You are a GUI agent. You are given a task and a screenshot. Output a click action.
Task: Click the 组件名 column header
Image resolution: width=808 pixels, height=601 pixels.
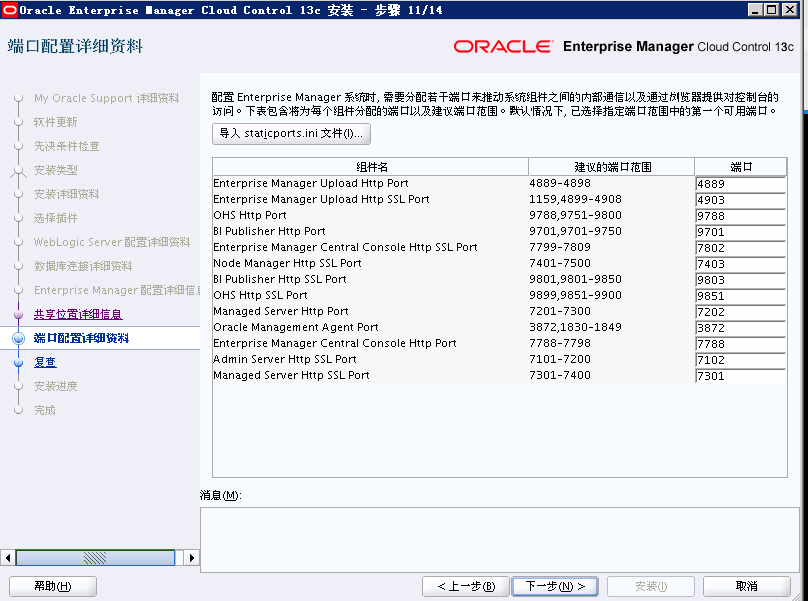[x=371, y=167]
